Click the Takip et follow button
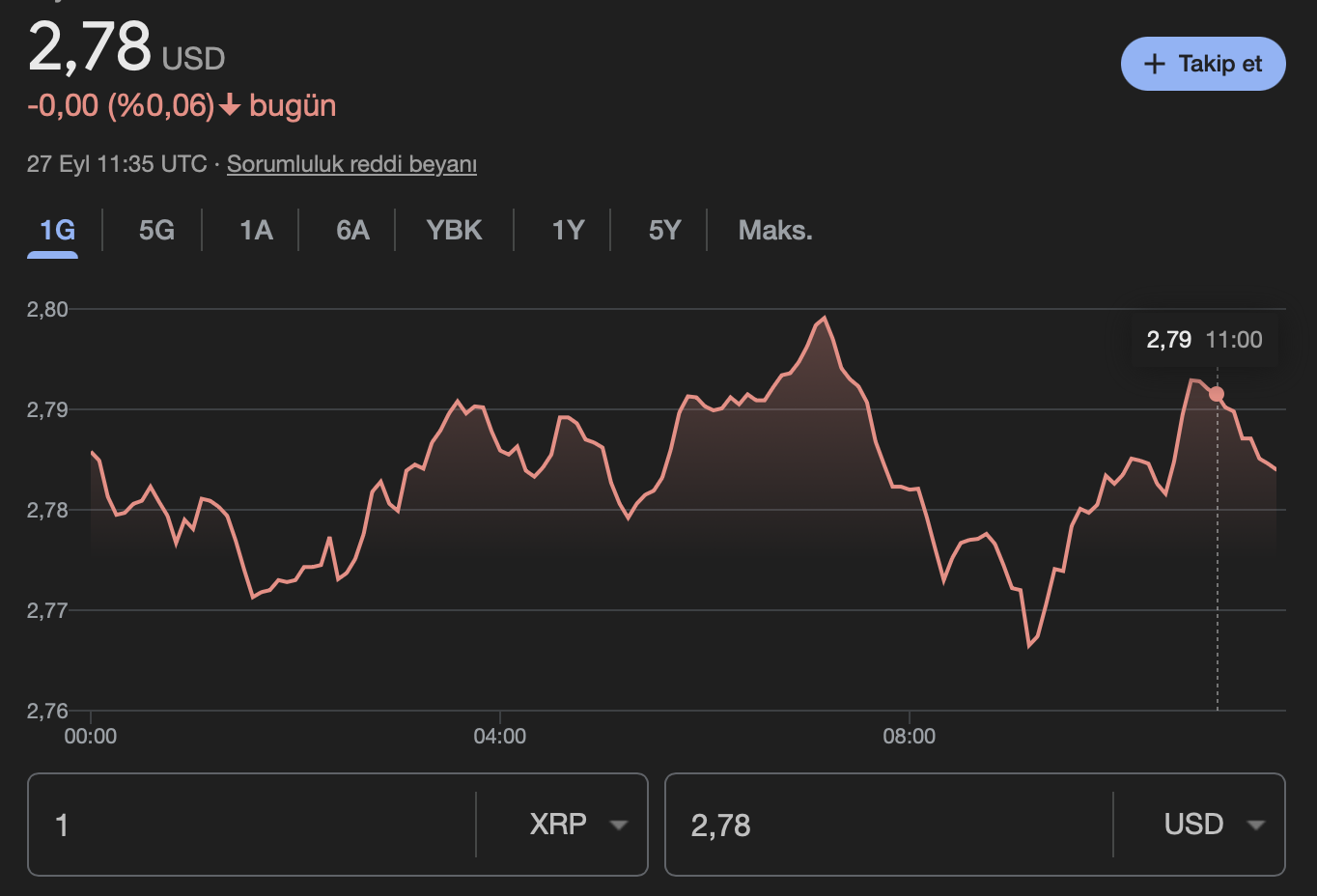1317x896 pixels. pyautogui.click(x=1203, y=64)
